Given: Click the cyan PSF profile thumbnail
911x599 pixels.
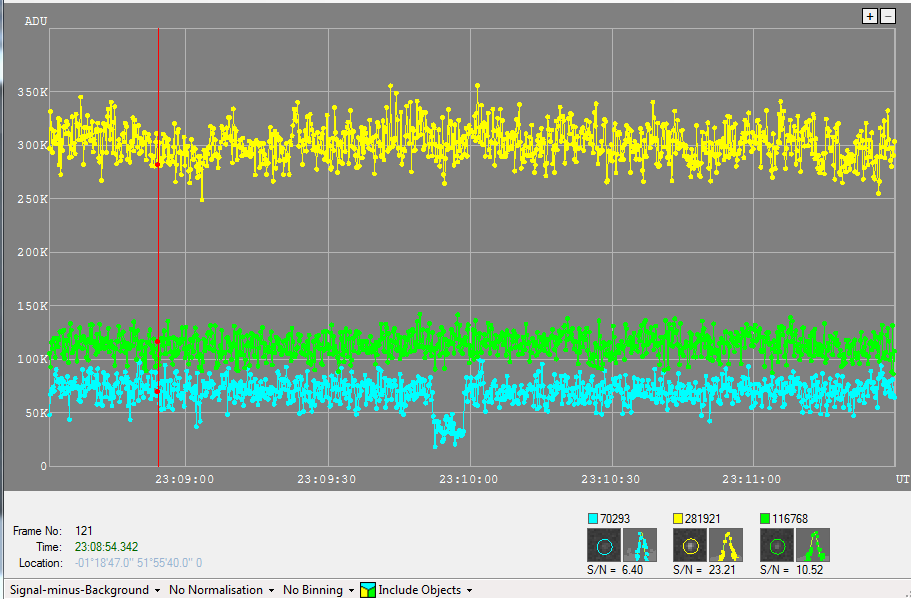Looking at the screenshot, I should tap(639, 546).
